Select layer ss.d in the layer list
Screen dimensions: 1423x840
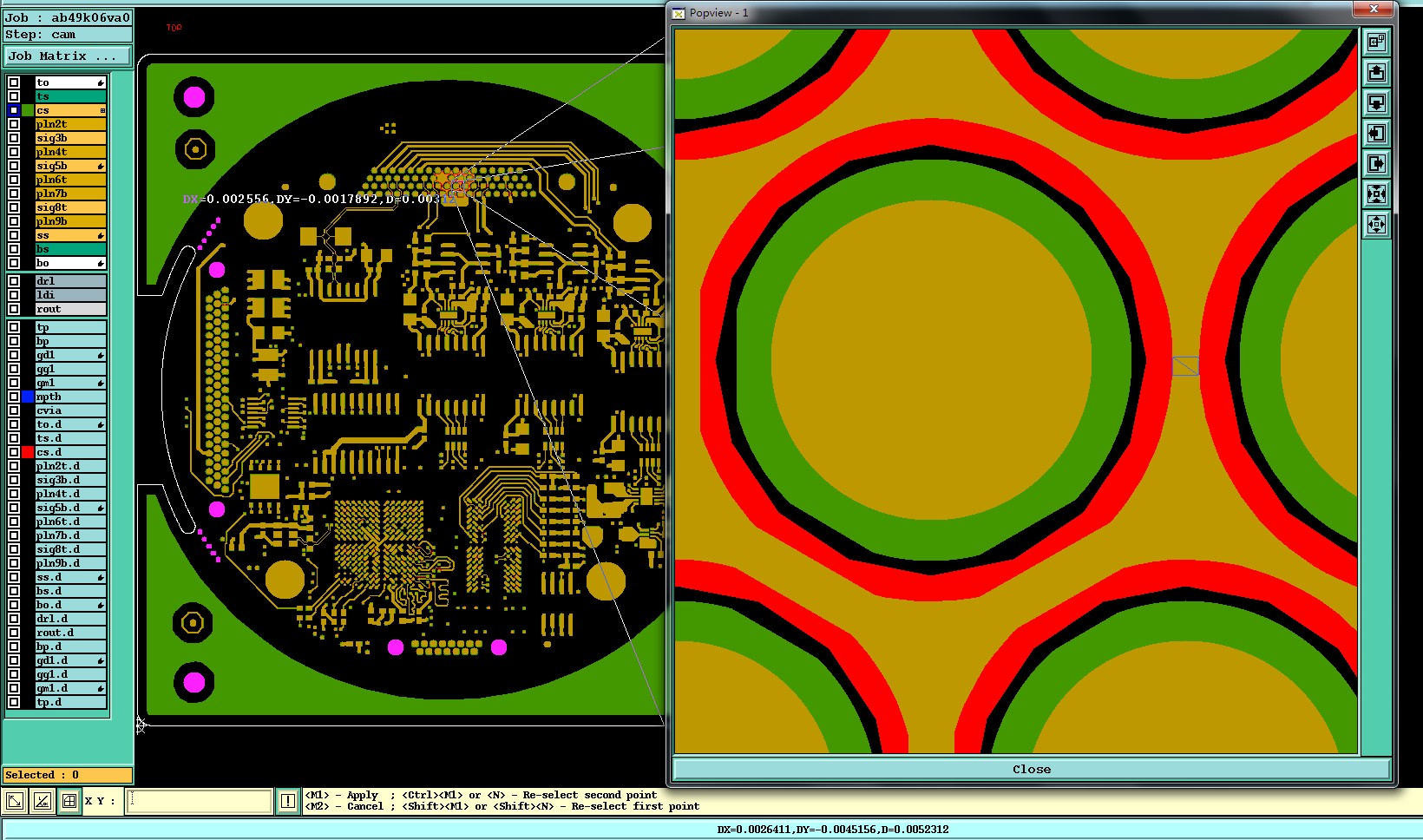pyautogui.click(x=70, y=577)
